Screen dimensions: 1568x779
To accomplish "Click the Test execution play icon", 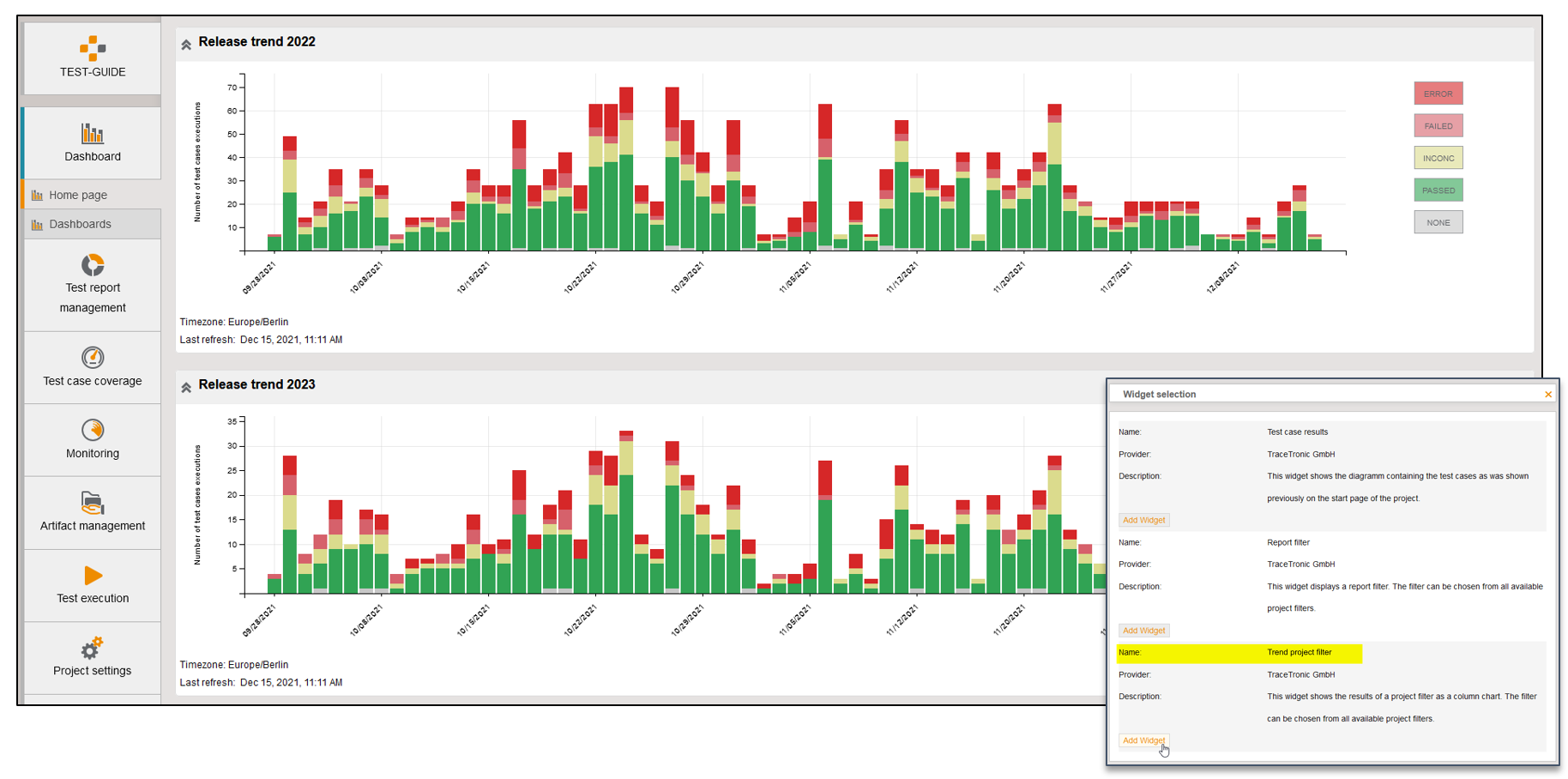I will [93, 575].
